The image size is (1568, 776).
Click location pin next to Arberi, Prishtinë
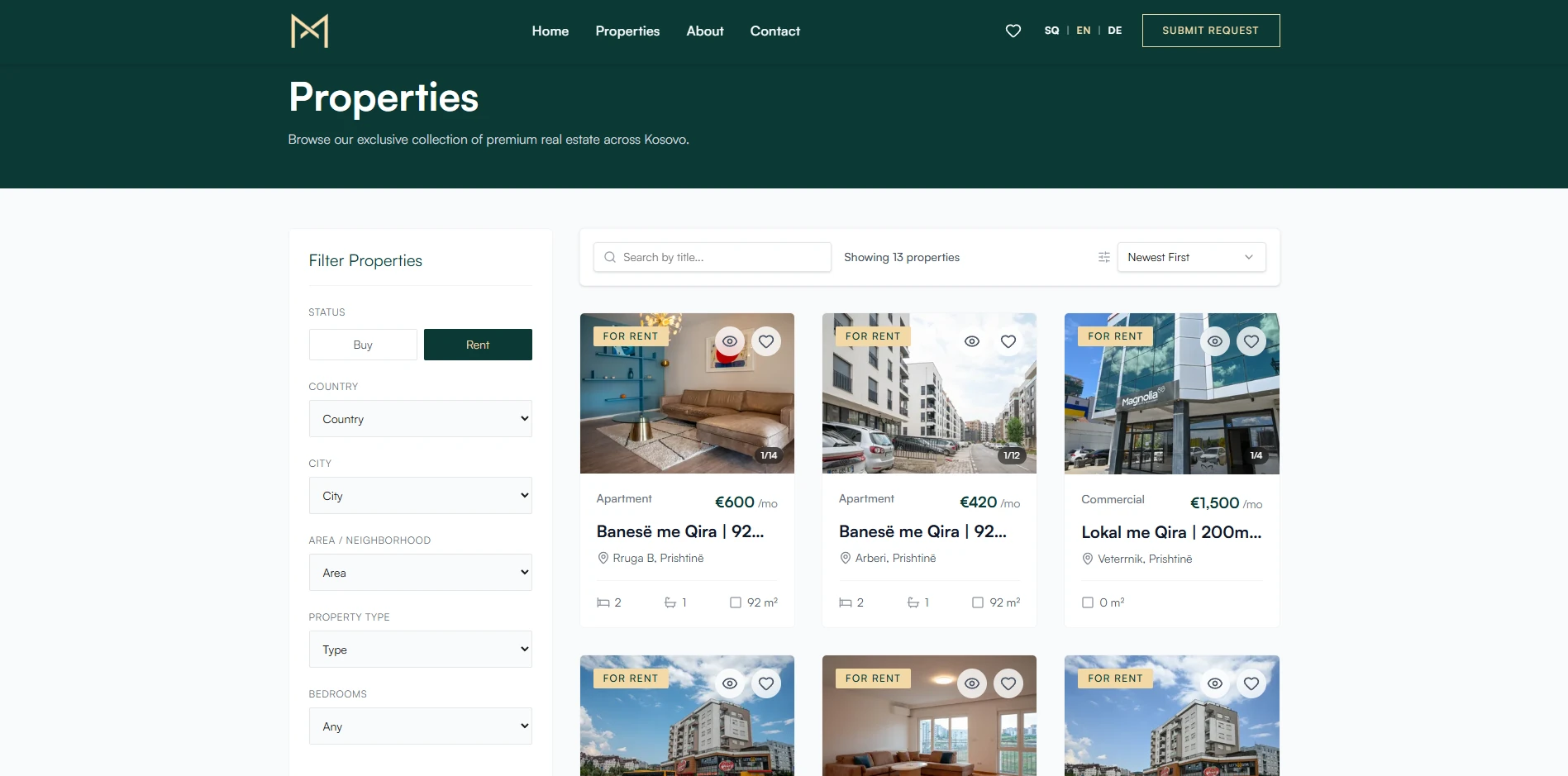point(845,559)
